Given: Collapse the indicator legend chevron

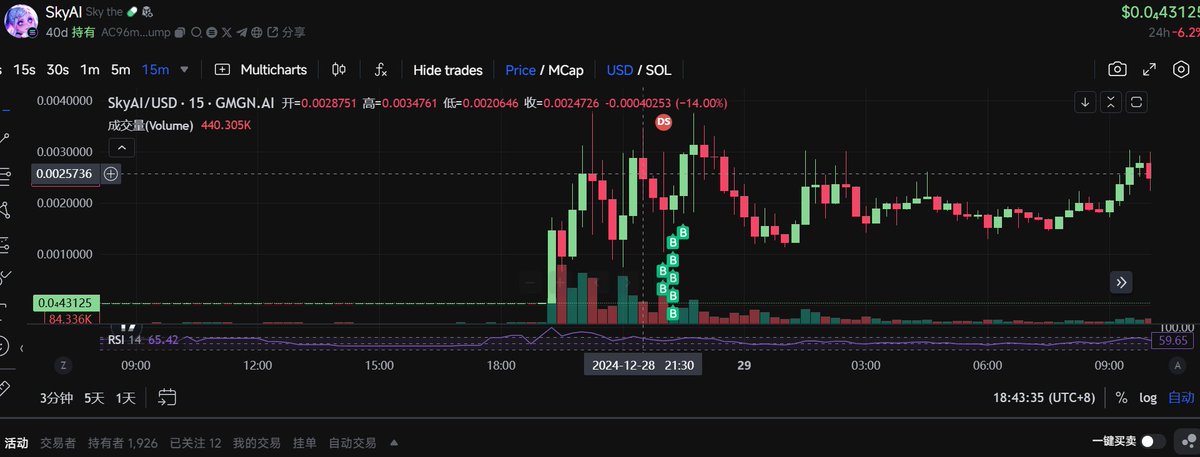Looking at the screenshot, I should (x=121, y=148).
